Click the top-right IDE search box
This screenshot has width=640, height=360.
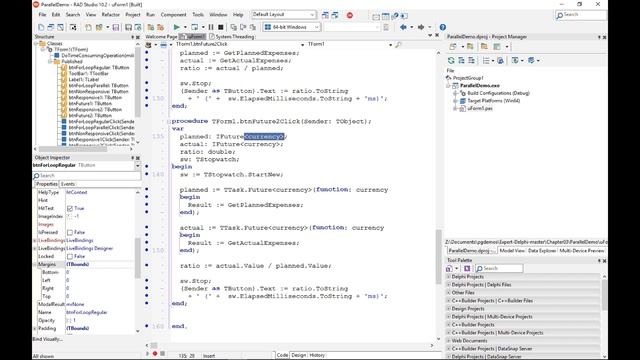click(x=581, y=15)
